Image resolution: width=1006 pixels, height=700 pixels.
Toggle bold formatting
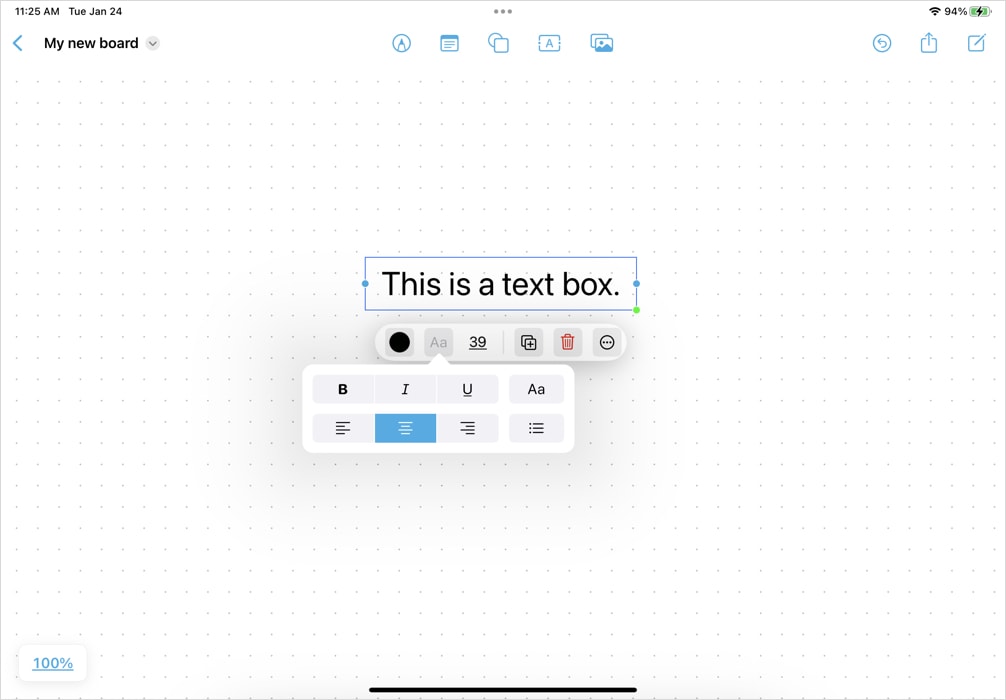[343, 388]
